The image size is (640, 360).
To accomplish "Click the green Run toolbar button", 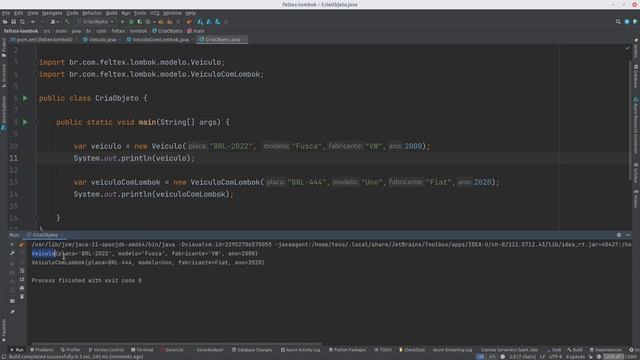I will click(x=122, y=22).
